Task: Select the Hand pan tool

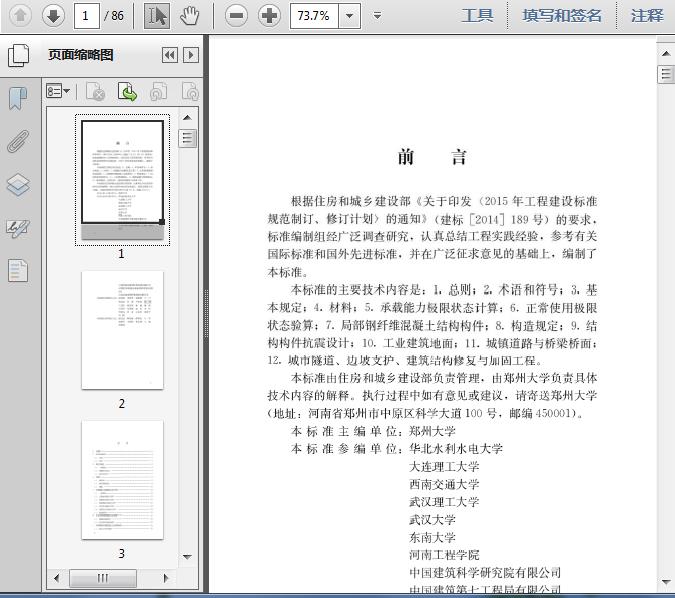Action: 189,15
